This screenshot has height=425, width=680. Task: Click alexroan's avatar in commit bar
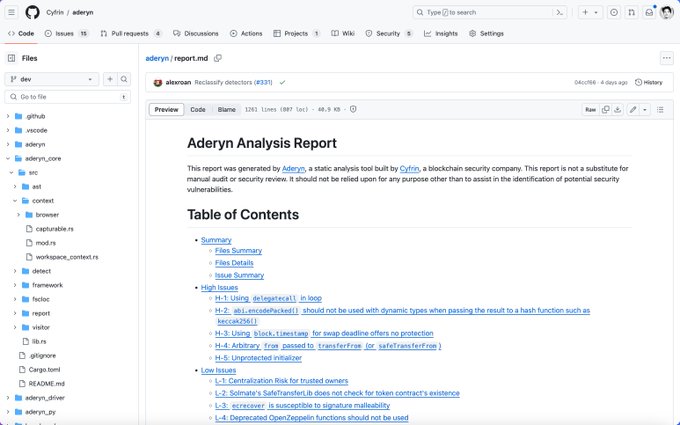point(158,82)
